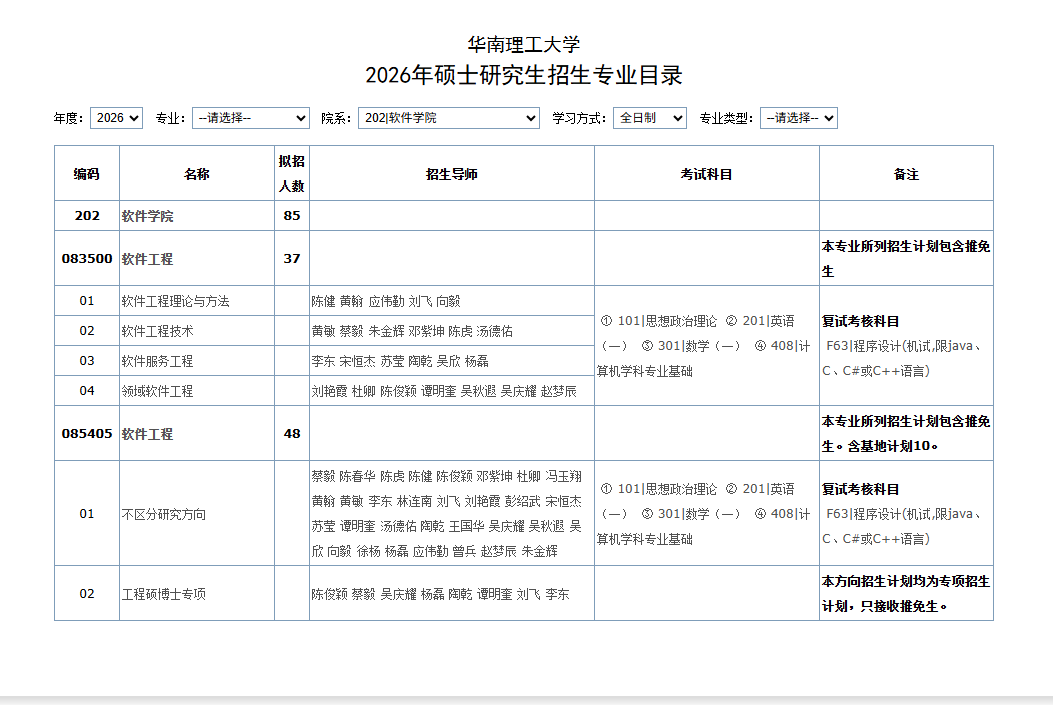1053x705 pixels.
Task: Click the 备注 column header
Action: (x=906, y=174)
